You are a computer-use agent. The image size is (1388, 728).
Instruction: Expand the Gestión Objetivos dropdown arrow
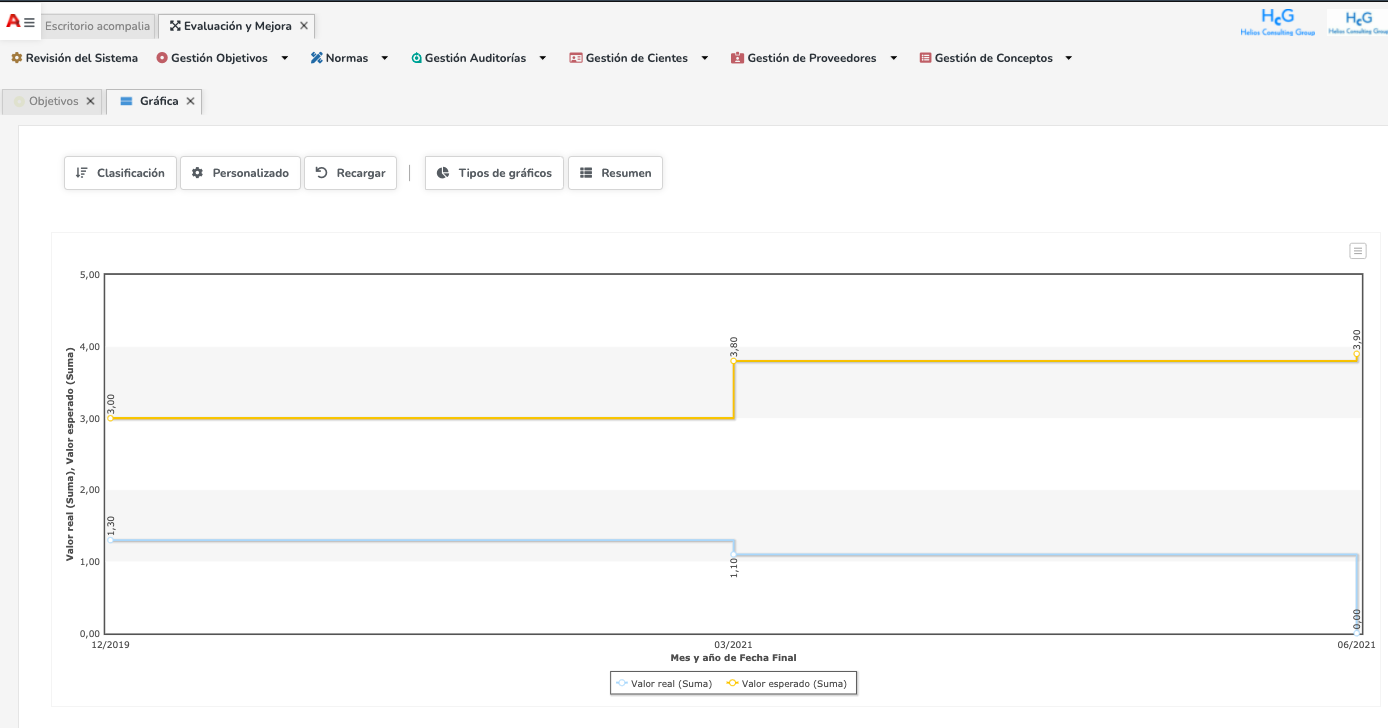click(285, 58)
